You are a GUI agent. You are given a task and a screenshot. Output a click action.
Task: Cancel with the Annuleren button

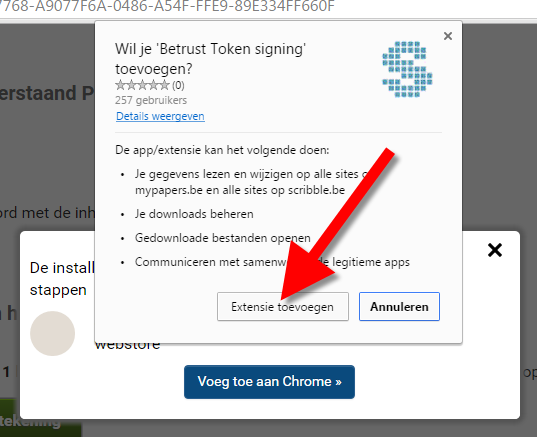point(399,307)
